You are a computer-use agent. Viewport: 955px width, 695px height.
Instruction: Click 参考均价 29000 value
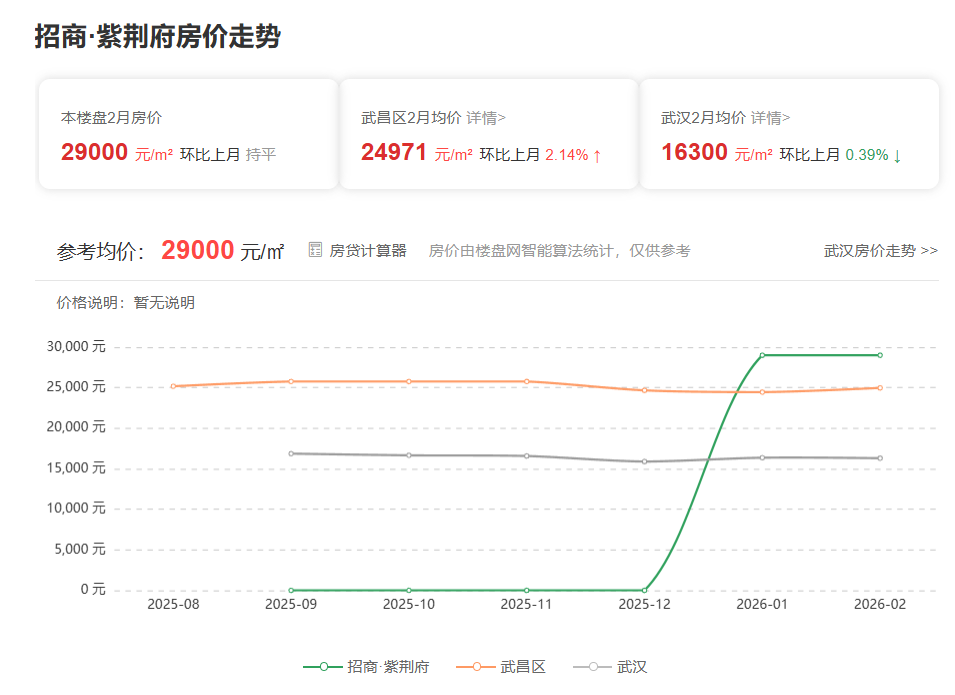(197, 250)
